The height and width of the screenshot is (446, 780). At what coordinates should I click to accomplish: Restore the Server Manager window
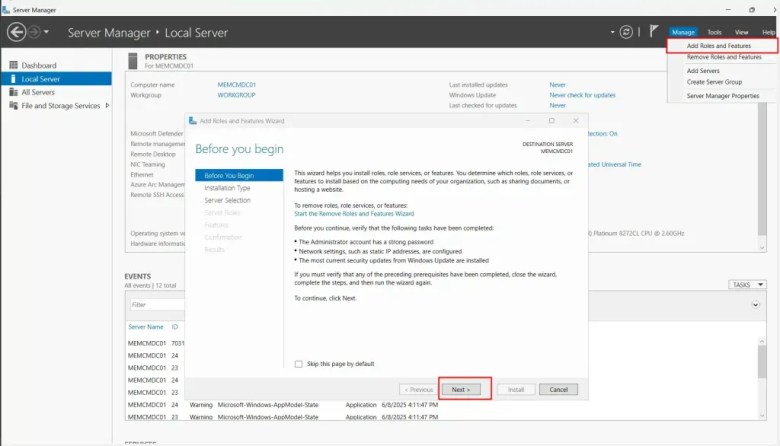tap(752, 9)
